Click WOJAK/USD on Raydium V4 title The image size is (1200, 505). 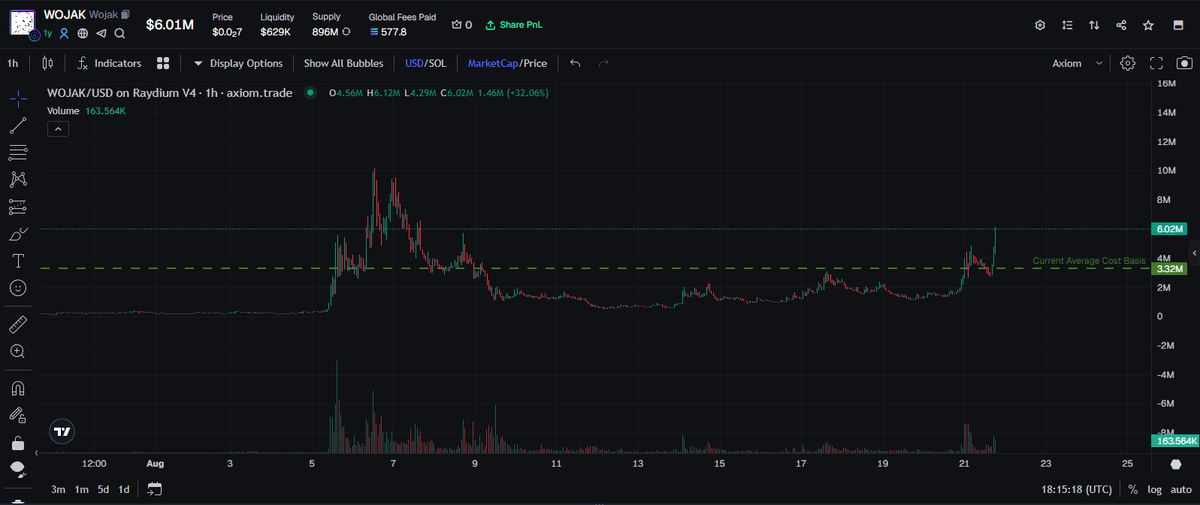tap(172, 93)
